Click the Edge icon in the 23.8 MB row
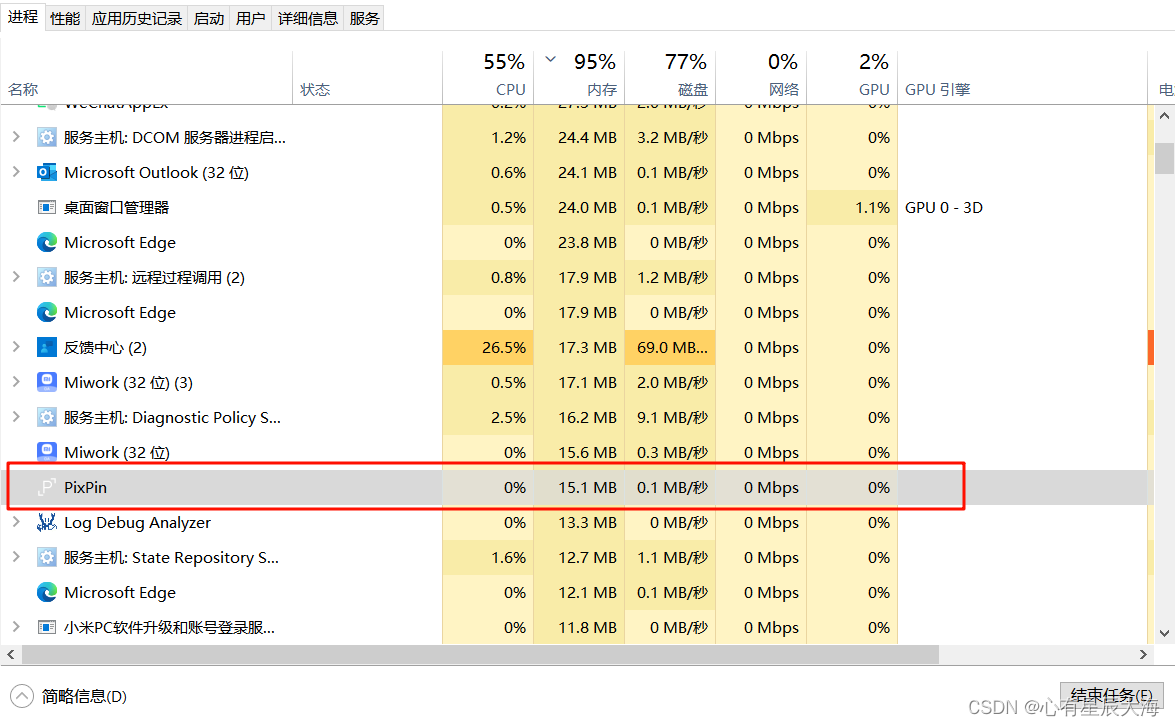The image size is (1175, 726). [x=46, y=242]
